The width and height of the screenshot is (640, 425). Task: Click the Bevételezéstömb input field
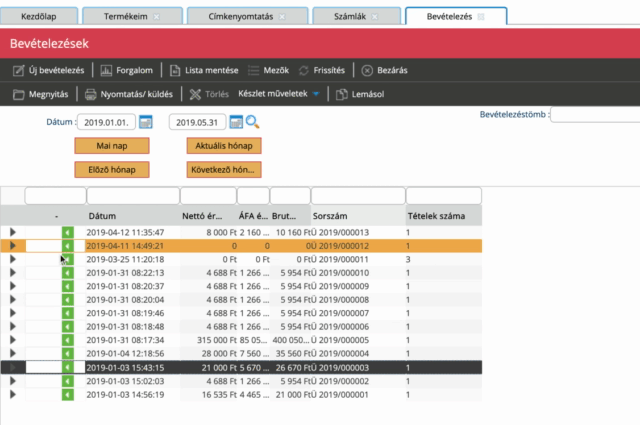coord(595,115)
